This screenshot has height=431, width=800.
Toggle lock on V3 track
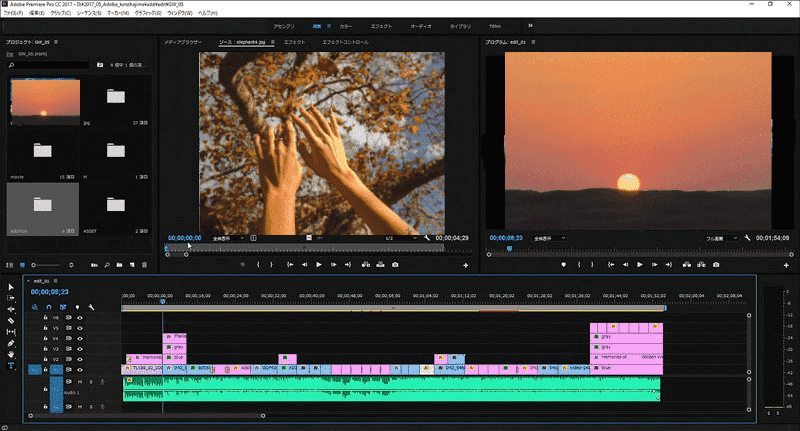pyautogui.click(x=45, y=349)
